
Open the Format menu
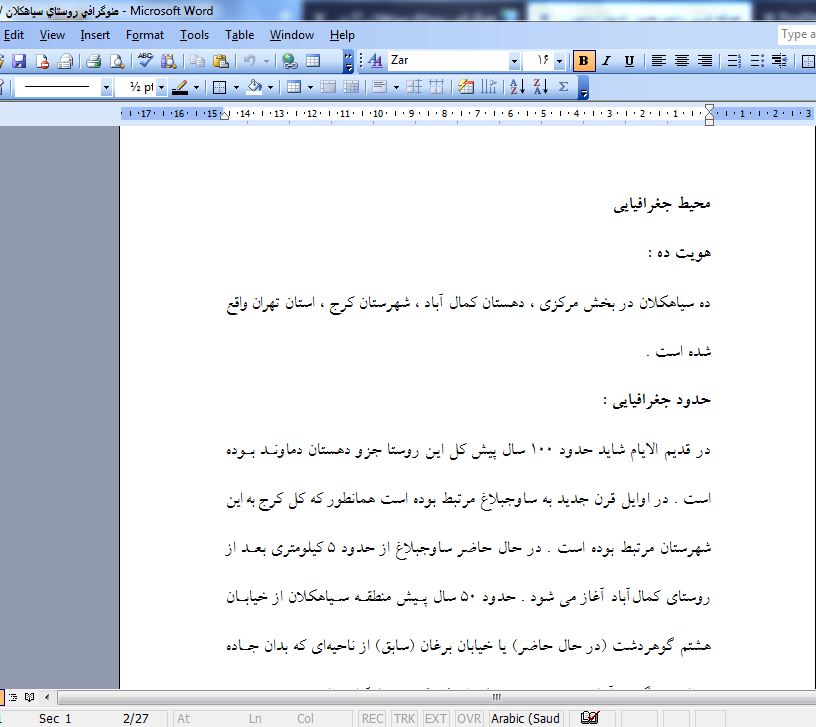tap(144, 35)
